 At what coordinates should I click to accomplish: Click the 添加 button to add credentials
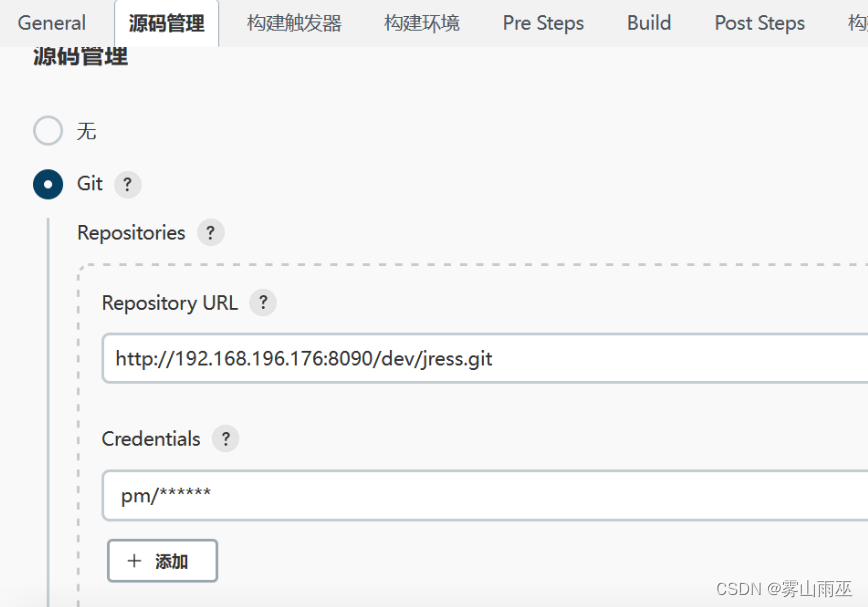click(x=162, y=561)
